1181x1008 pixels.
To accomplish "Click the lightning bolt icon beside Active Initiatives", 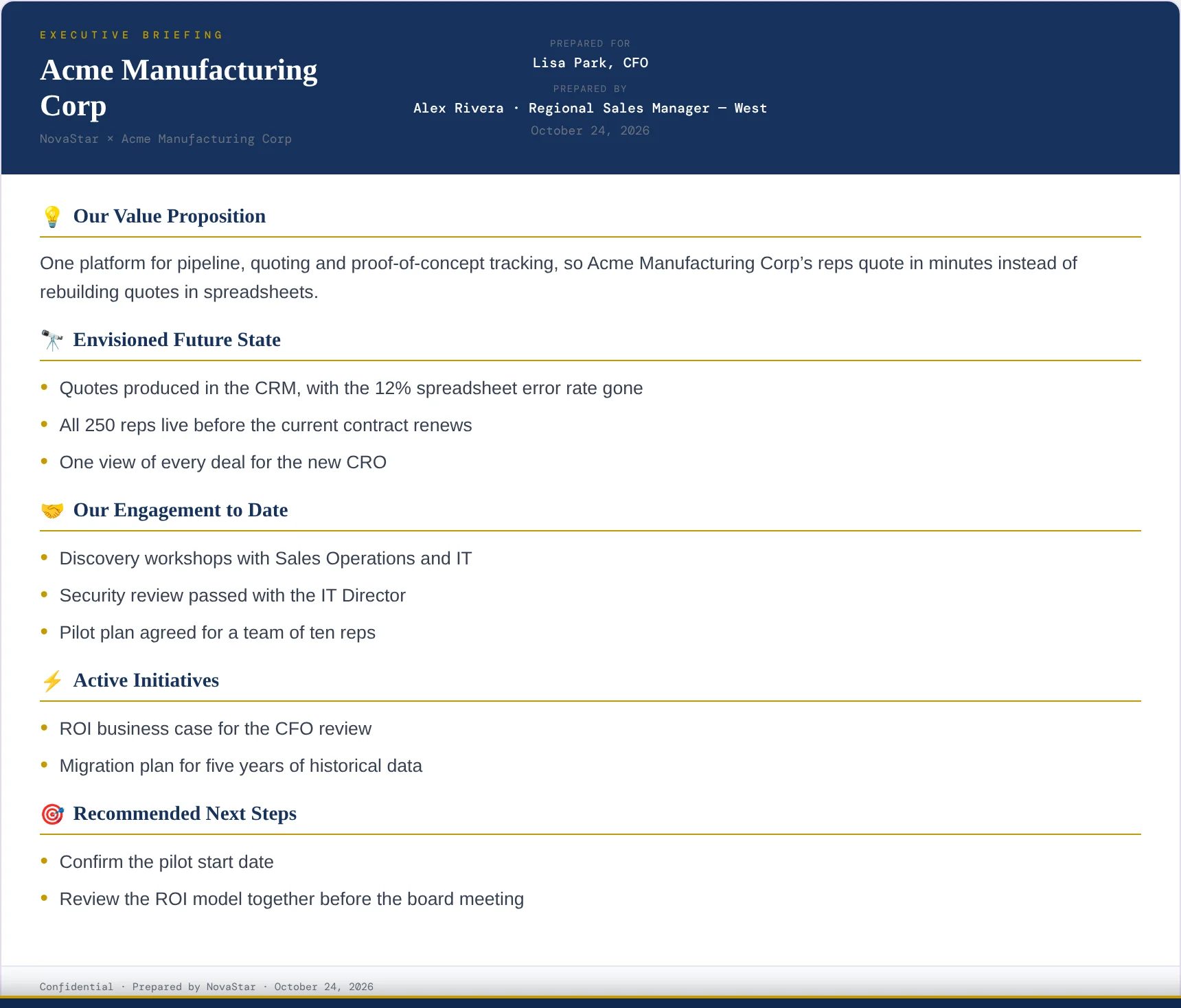I will point(52,680).
